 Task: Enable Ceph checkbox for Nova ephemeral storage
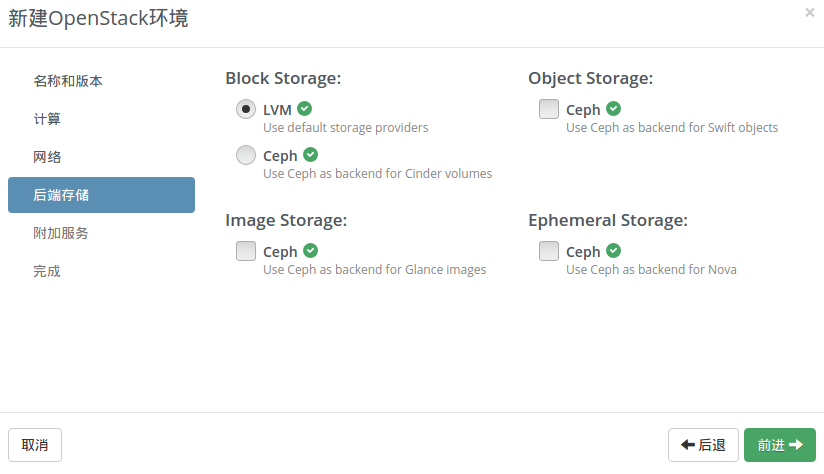(x=549, y=251)
